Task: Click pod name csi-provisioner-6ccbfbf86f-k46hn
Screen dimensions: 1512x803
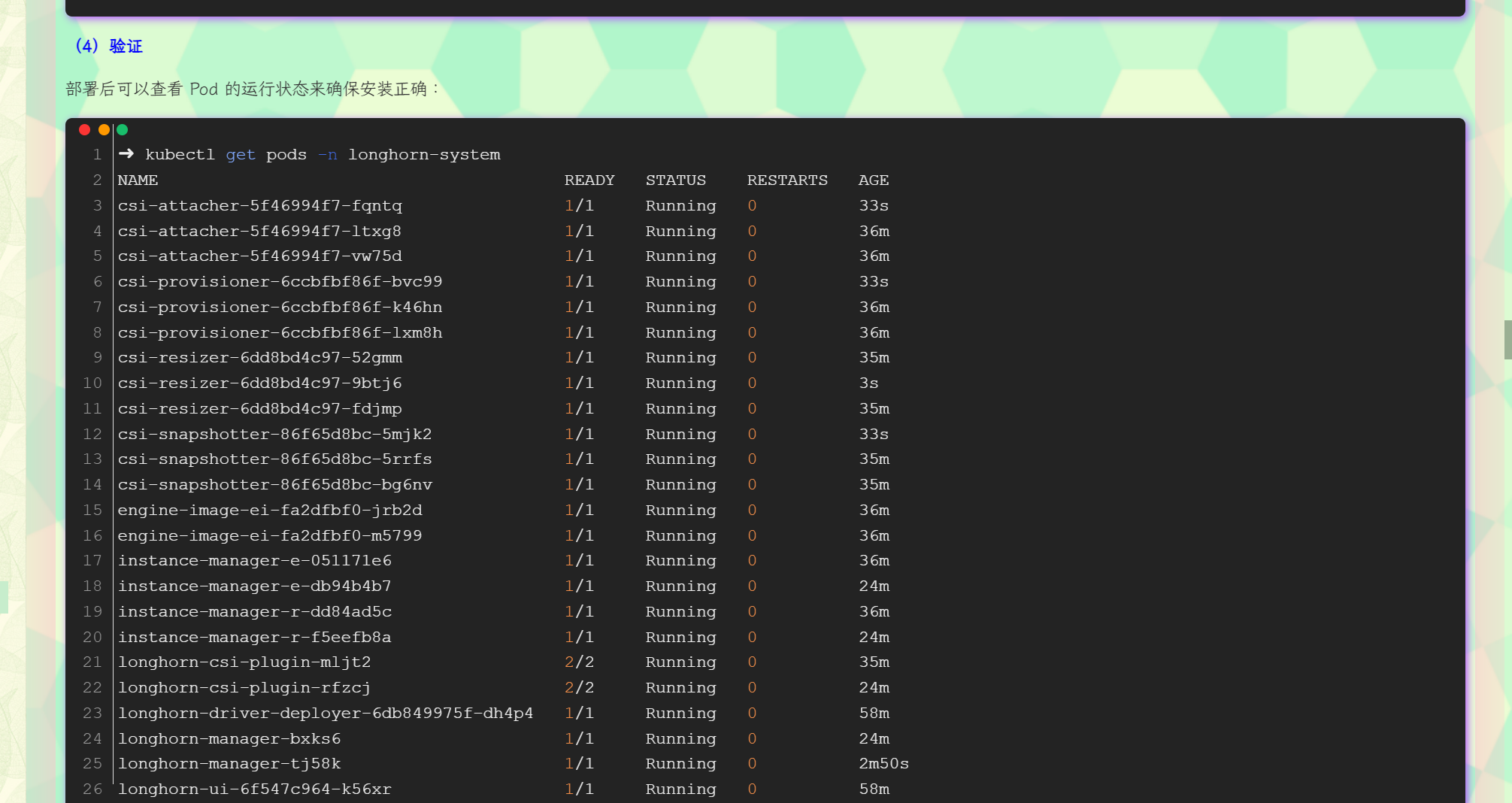Action: (280, 308)
